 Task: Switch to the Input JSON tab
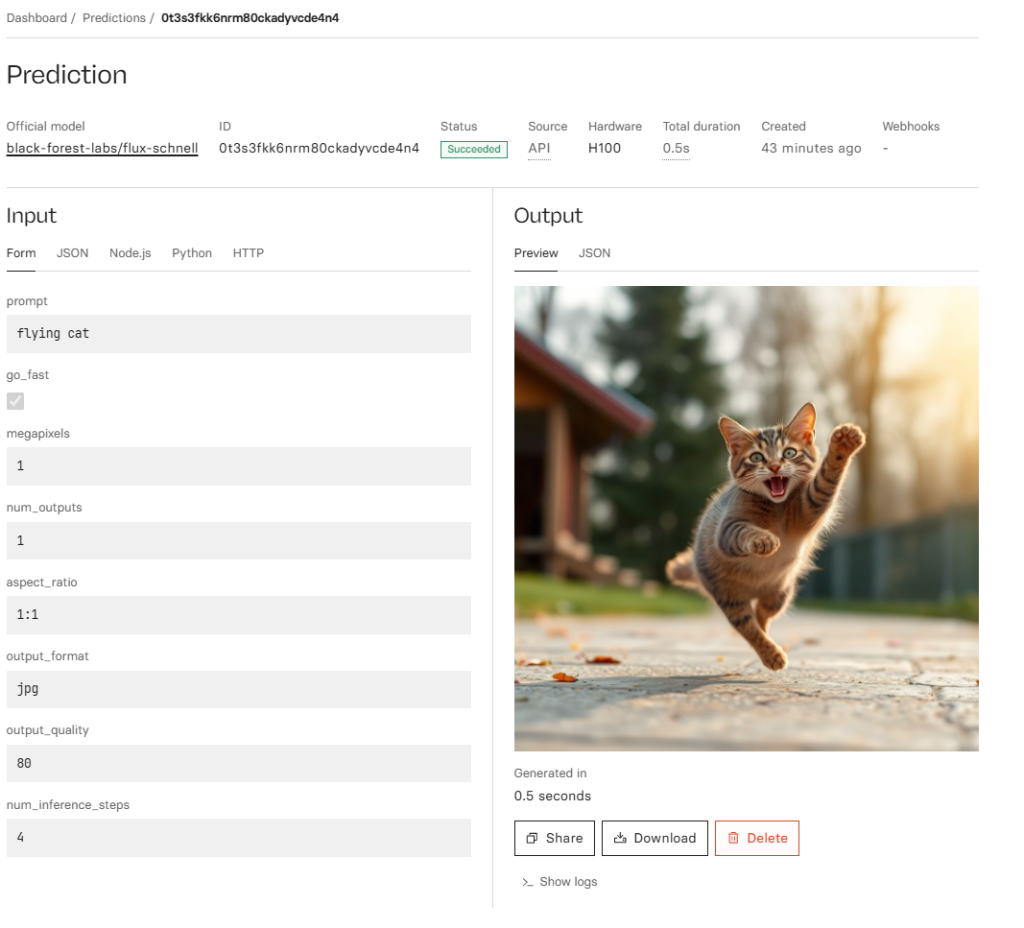pyautogui.click(x=72, y=253)
